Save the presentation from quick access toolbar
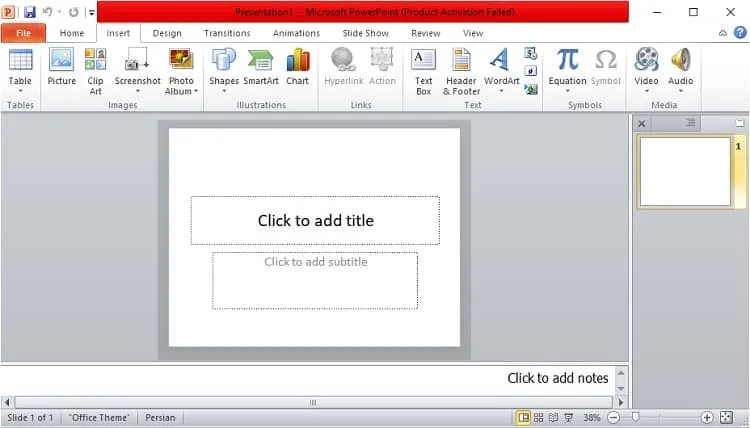The width and height of the screenshot is (750, 428). tap(30, 12)
